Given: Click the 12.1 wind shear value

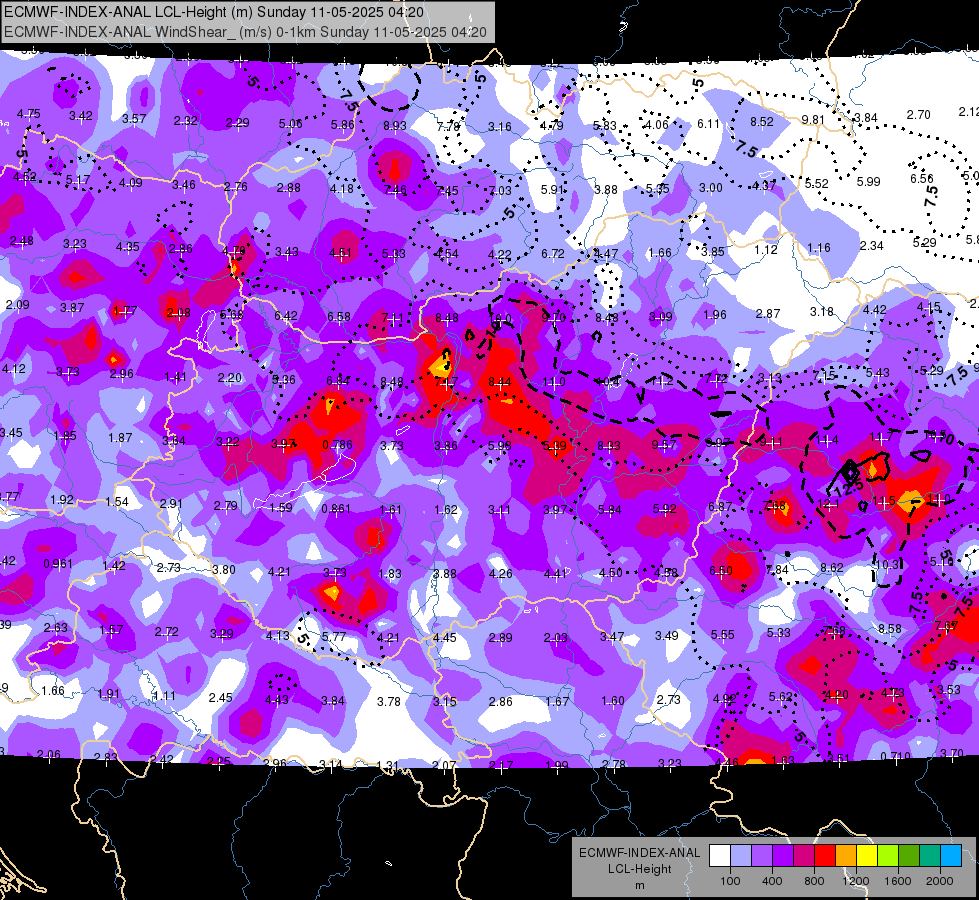Looking at the screenshot, I should point(827,504).
